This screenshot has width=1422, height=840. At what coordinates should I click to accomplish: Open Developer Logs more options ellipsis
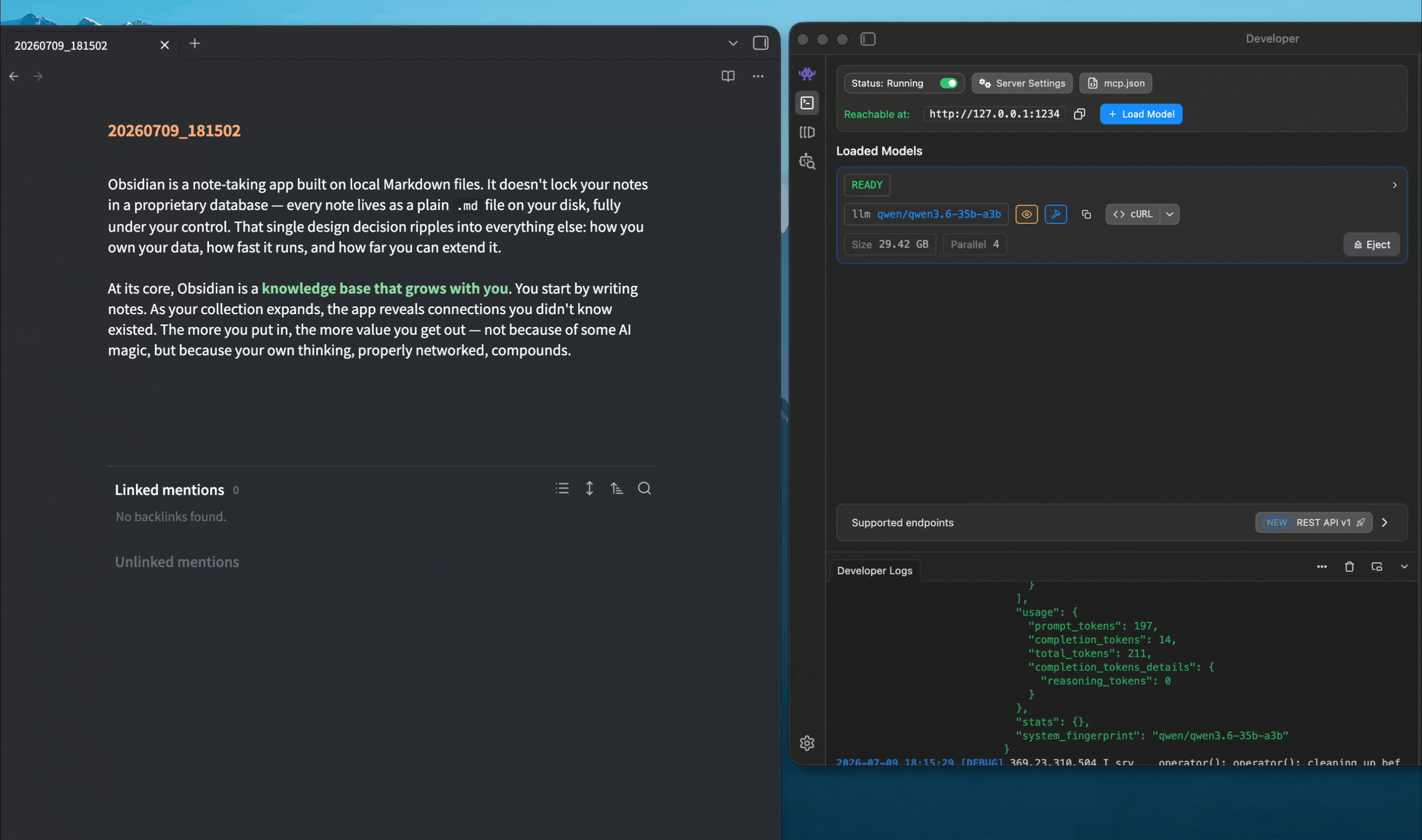[x=1321, y=566]
